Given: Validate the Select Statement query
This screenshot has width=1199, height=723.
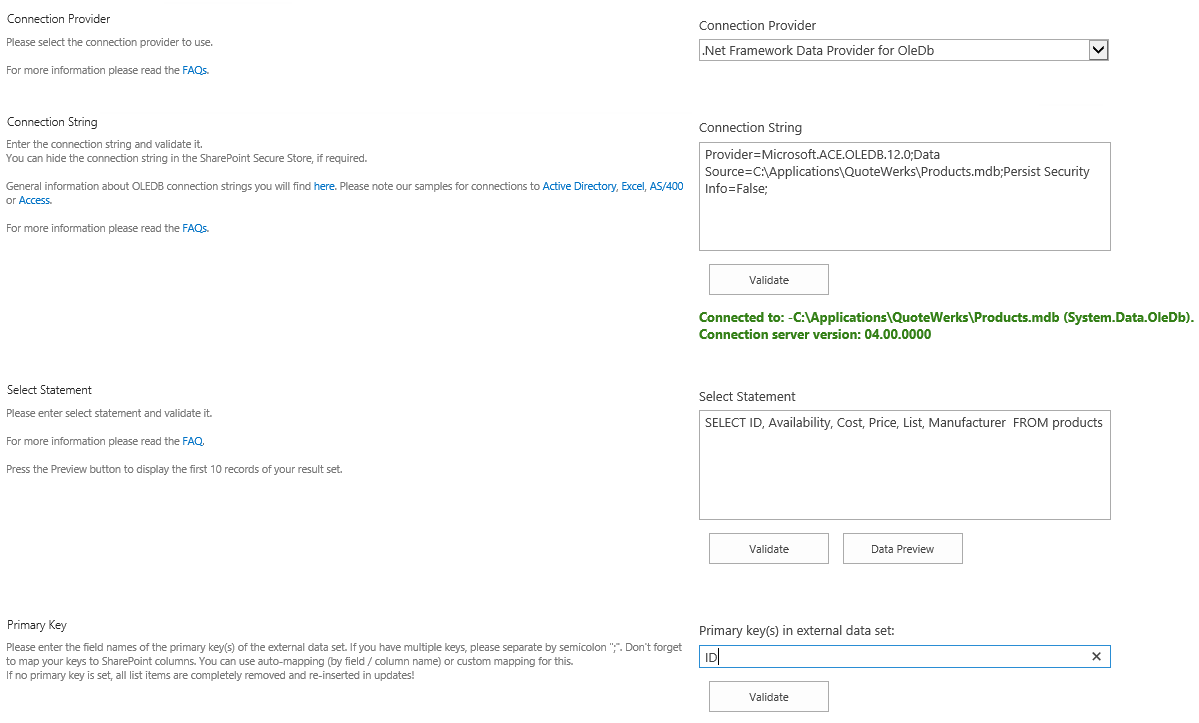Looking at the screenshot, I should pos(768,549).
